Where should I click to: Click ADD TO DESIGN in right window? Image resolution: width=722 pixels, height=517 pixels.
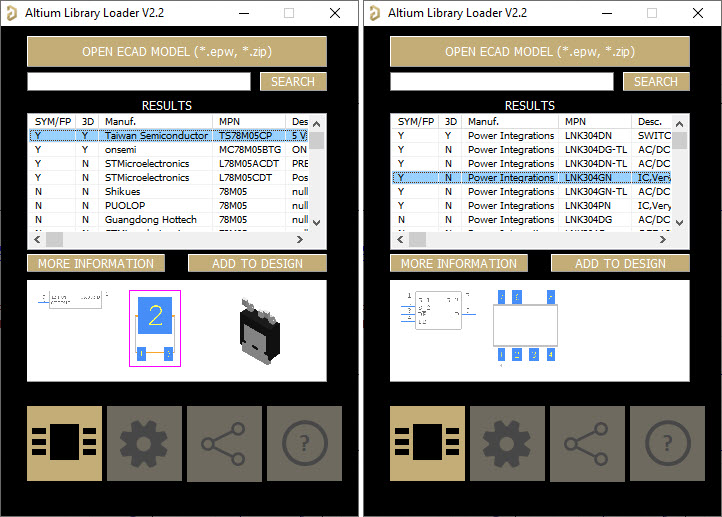(x=620, y=263)
